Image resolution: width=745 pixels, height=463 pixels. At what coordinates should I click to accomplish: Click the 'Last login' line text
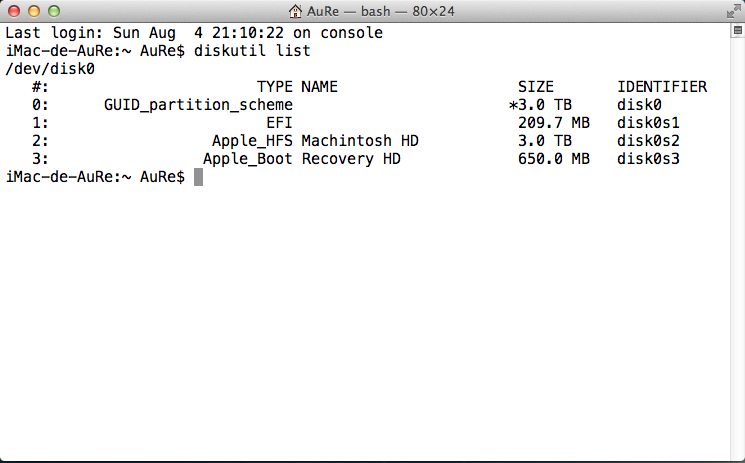click(x=194, y=33)
